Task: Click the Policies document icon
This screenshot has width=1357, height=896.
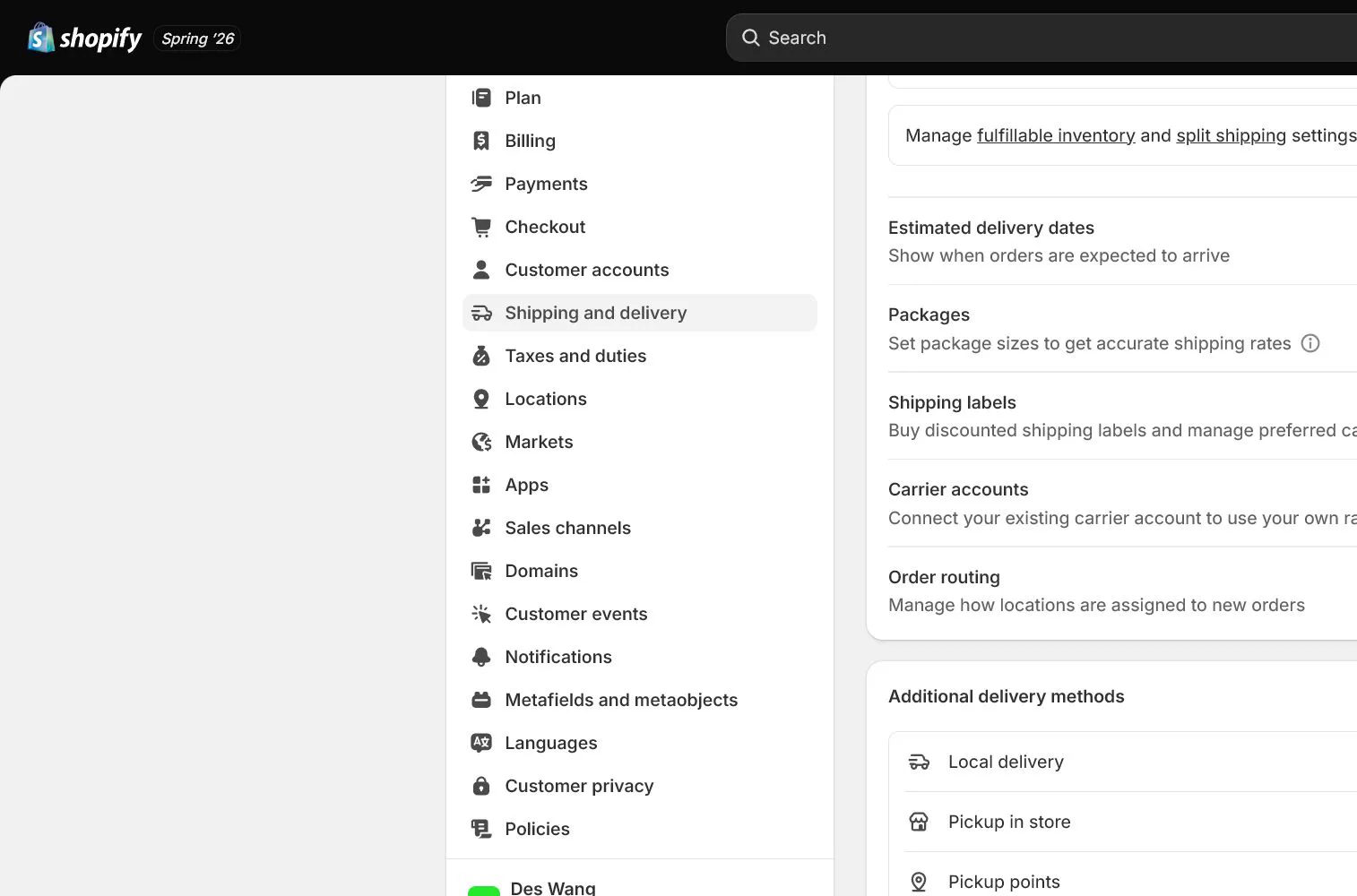Action: pyautogui.click(x=481, y=829)
